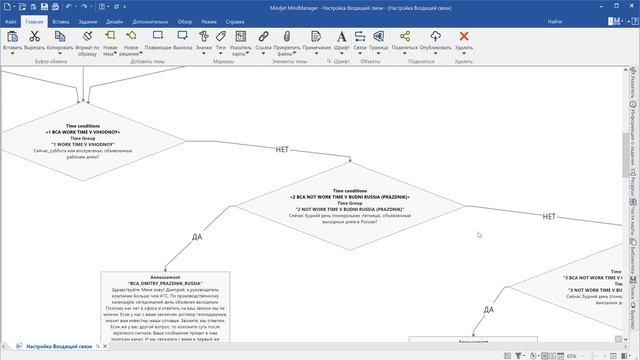
Task: Click the Cut (Вырезать) scissors icon
Action: pyautogui.click(x=34, y=37)
